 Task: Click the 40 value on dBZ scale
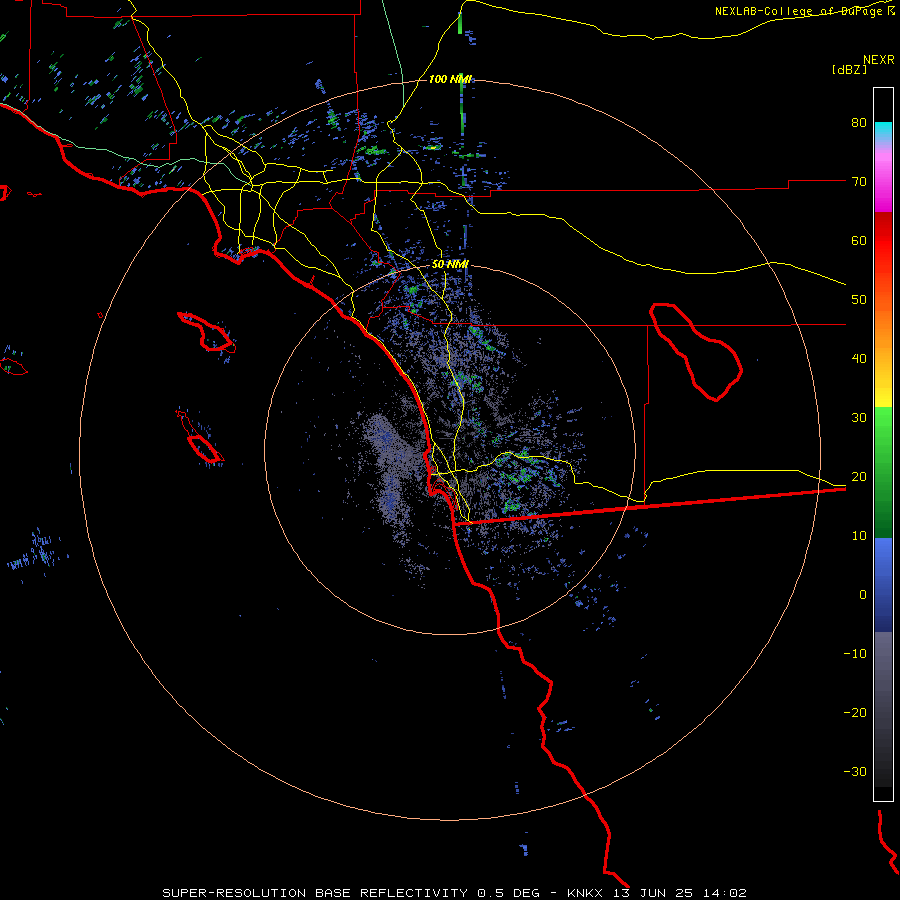click(x=859, y=359)
